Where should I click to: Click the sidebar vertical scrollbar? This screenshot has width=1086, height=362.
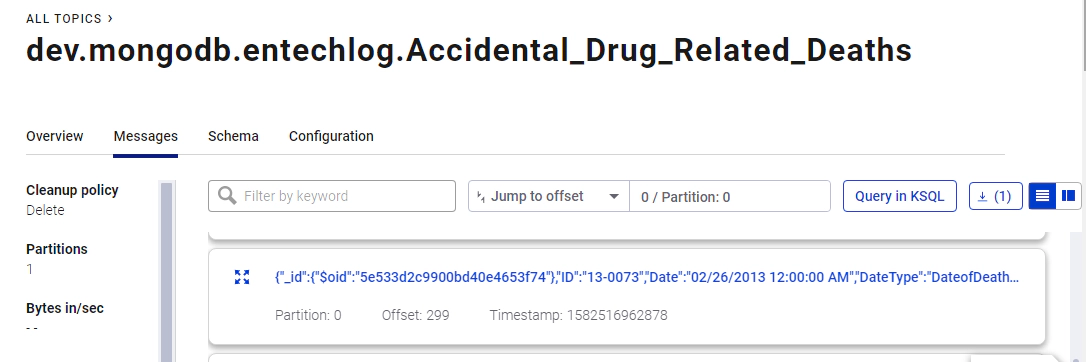click(x=166, y=271)
